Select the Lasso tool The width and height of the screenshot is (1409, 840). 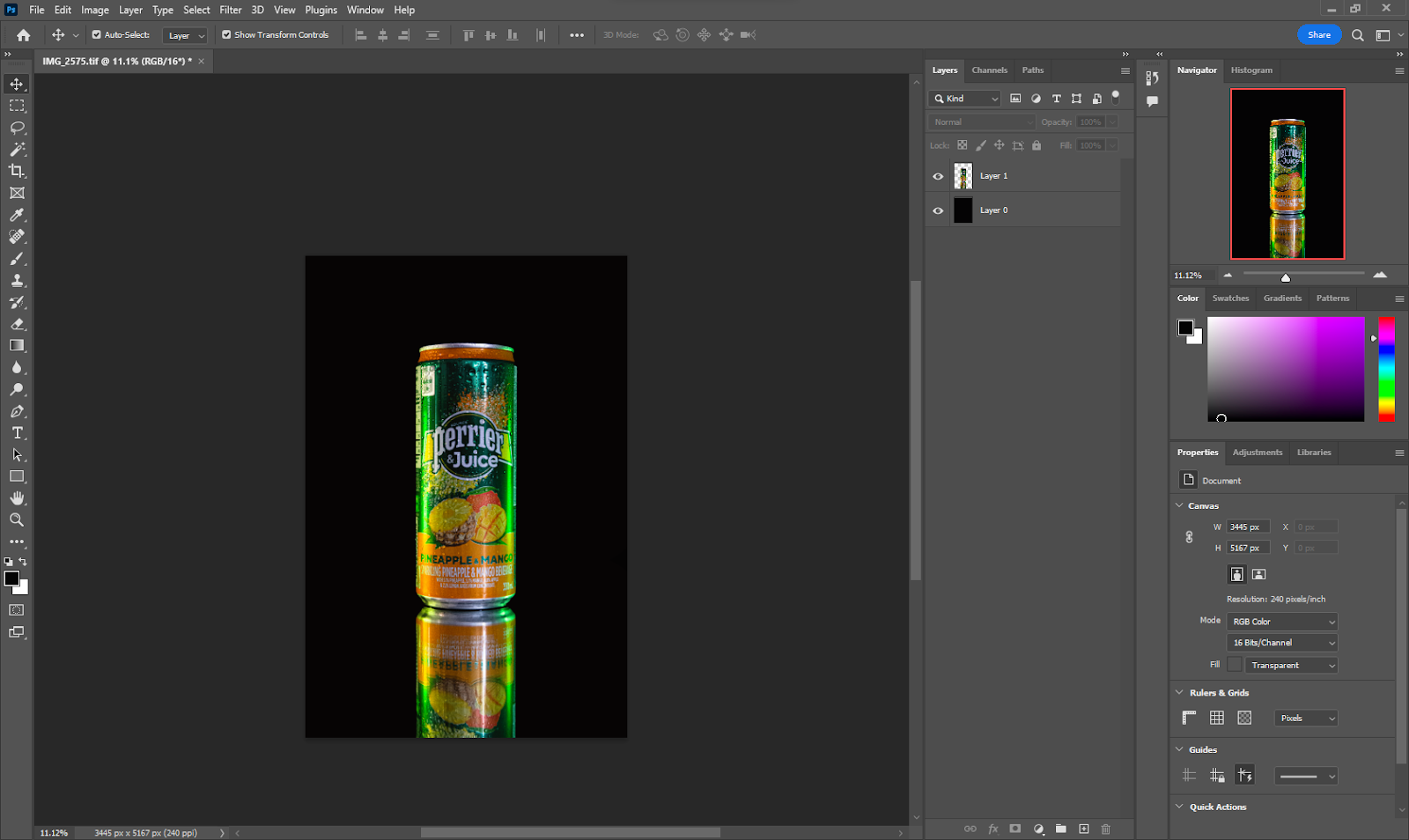[x=17, y=128]
